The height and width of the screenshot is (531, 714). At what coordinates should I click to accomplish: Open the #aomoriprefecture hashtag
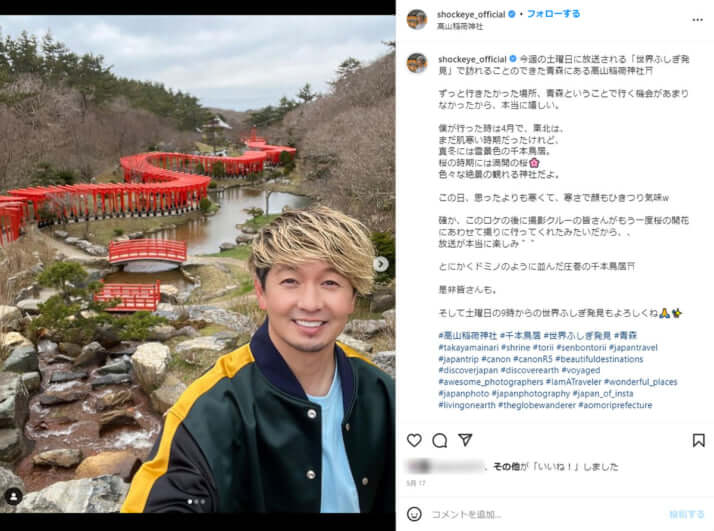615,405
